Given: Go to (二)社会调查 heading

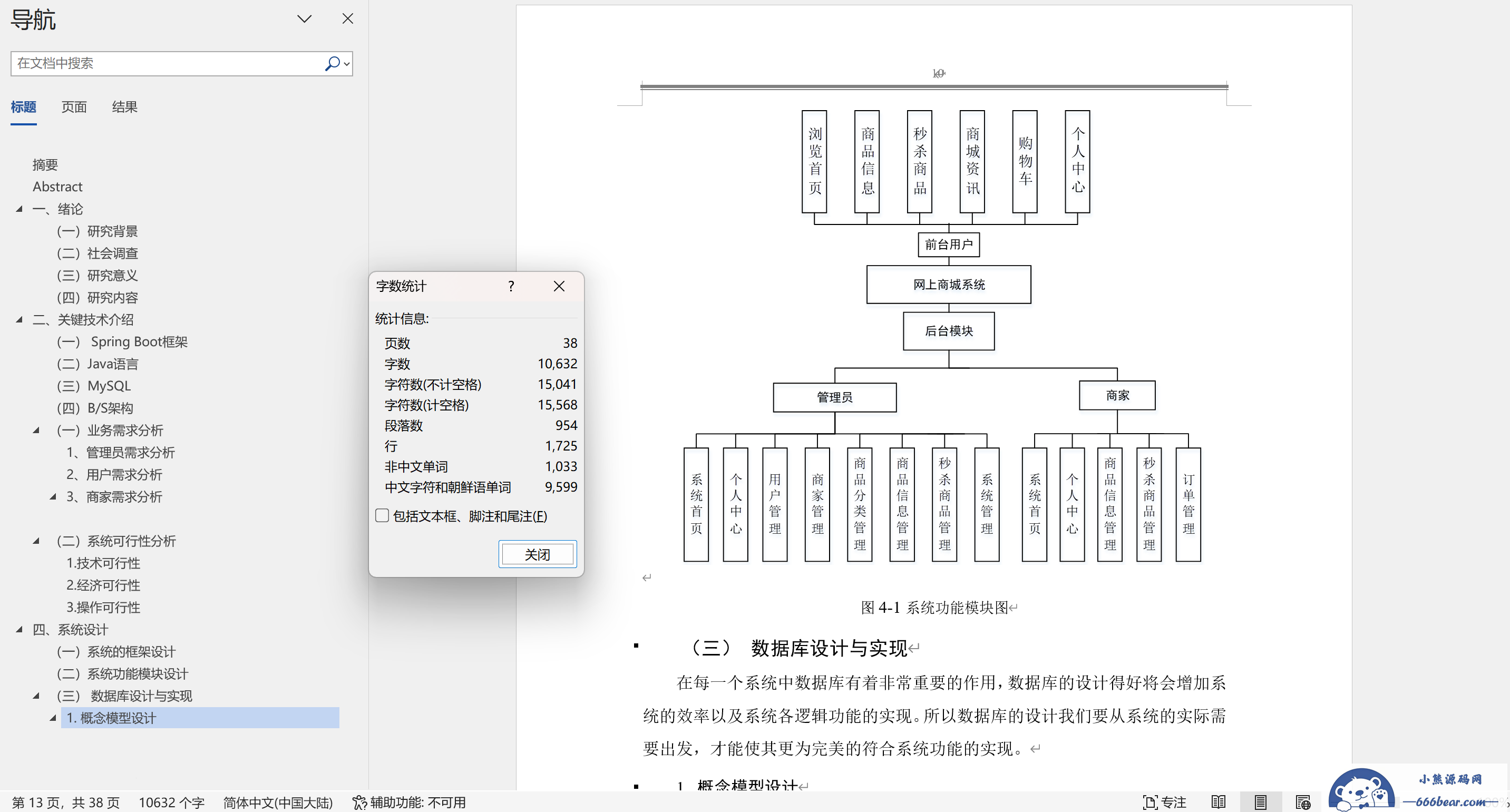Looking at the screenshot, I should 98,253.
